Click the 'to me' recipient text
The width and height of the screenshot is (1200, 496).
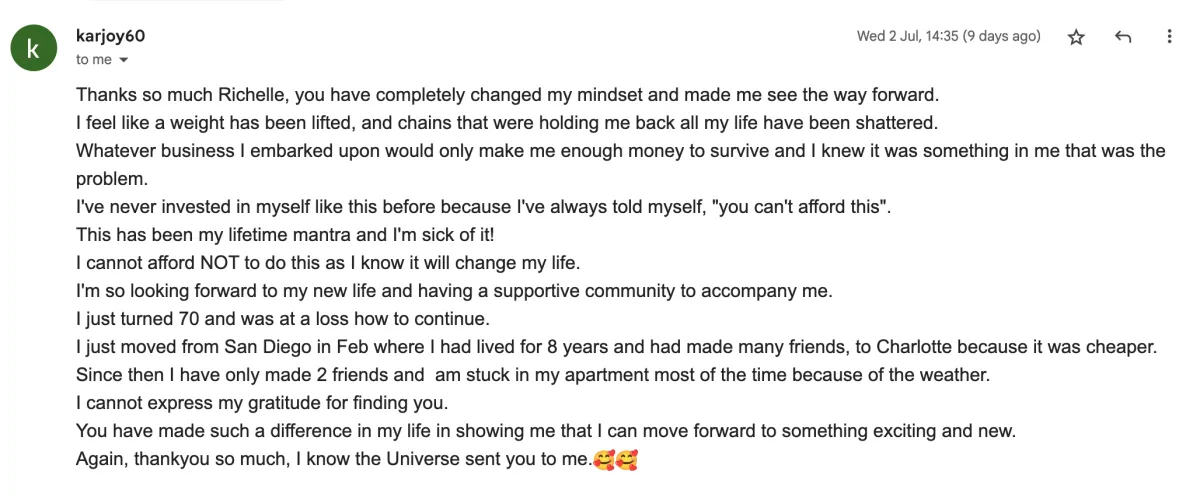point(94,60)
